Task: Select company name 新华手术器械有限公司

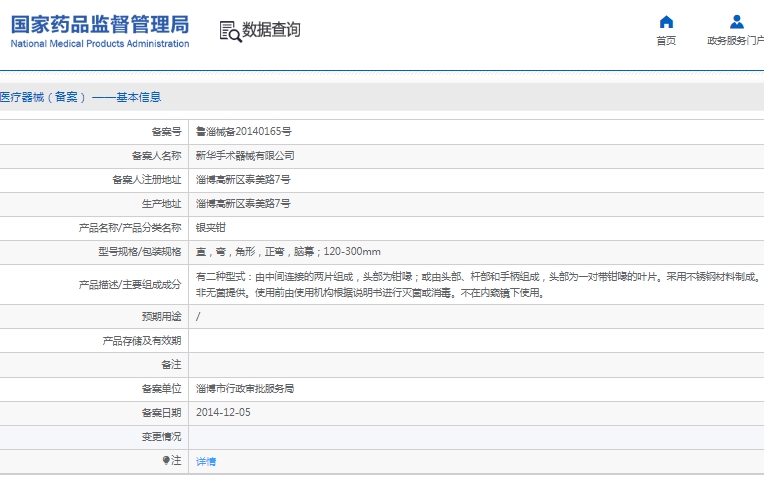Action: point(245,155)
